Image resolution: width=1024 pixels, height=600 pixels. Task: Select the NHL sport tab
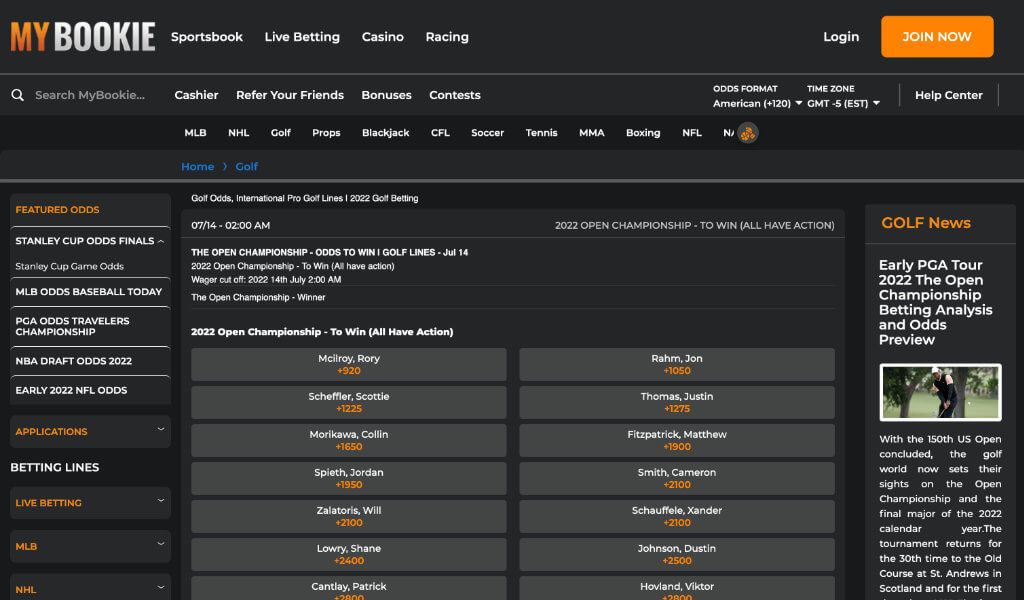point(238,133)
